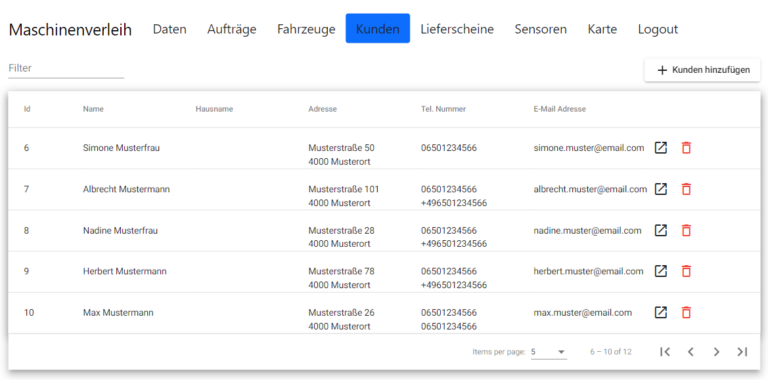Image resolution: width=768 pixels, height=380 pixels.
Task: Select the name Herbert Mustermann
Action: pyautogui.click(x=125, y=271)
